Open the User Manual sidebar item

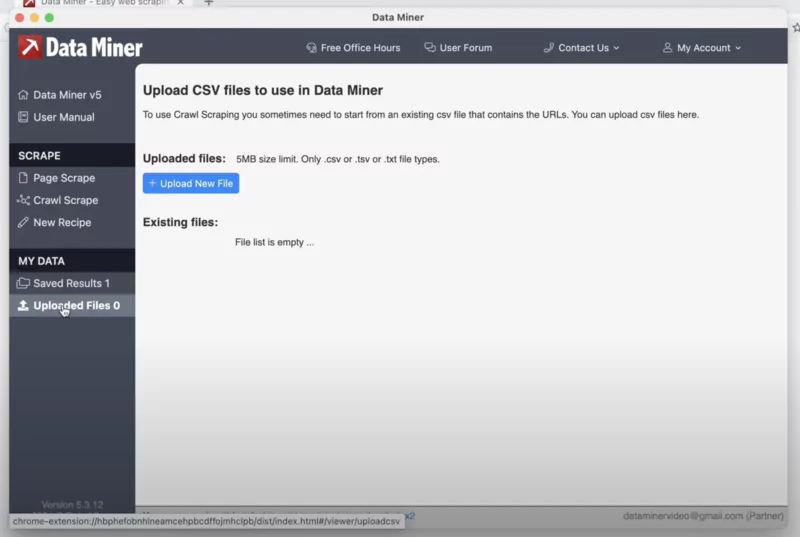pyautogui.click(x=72, y=117)
